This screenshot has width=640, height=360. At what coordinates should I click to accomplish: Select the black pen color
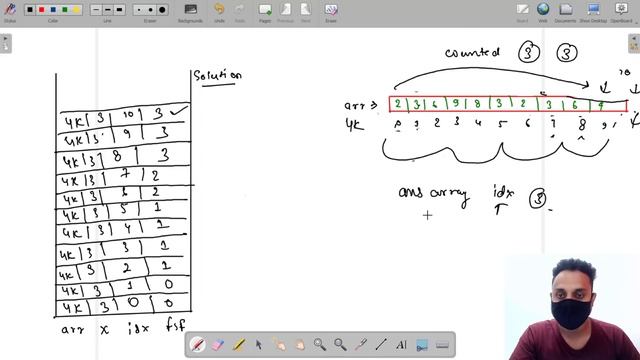pyautogui.click(x=30, y=9)
